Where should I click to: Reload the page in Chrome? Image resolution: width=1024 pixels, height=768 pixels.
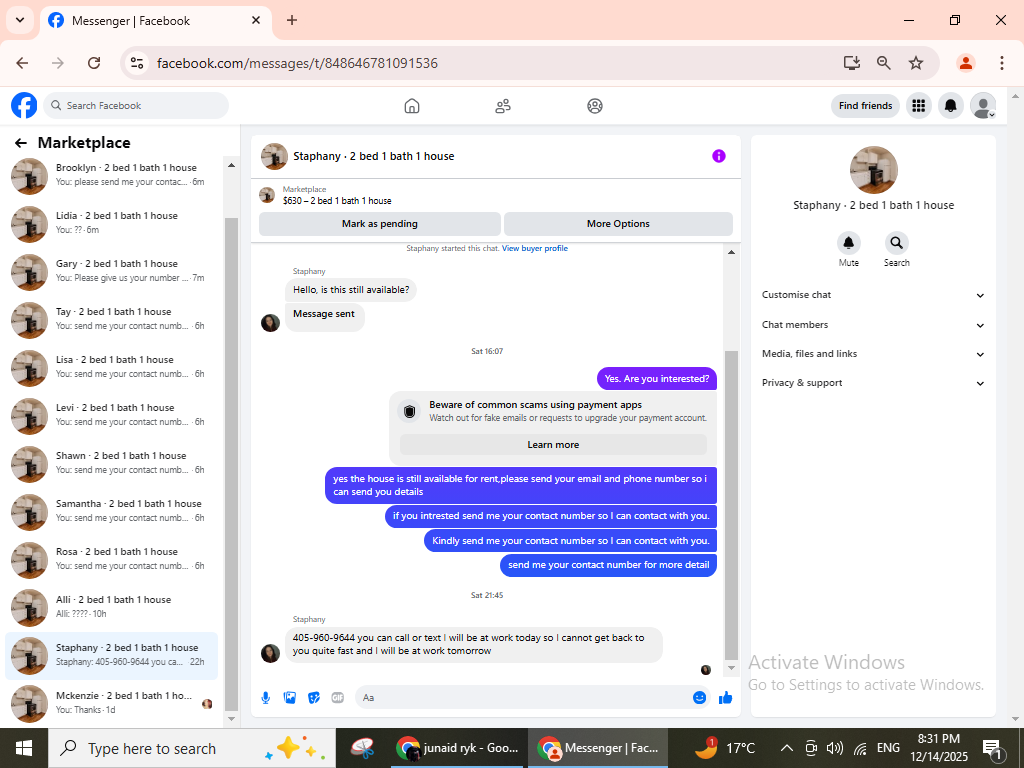point(94,63)
